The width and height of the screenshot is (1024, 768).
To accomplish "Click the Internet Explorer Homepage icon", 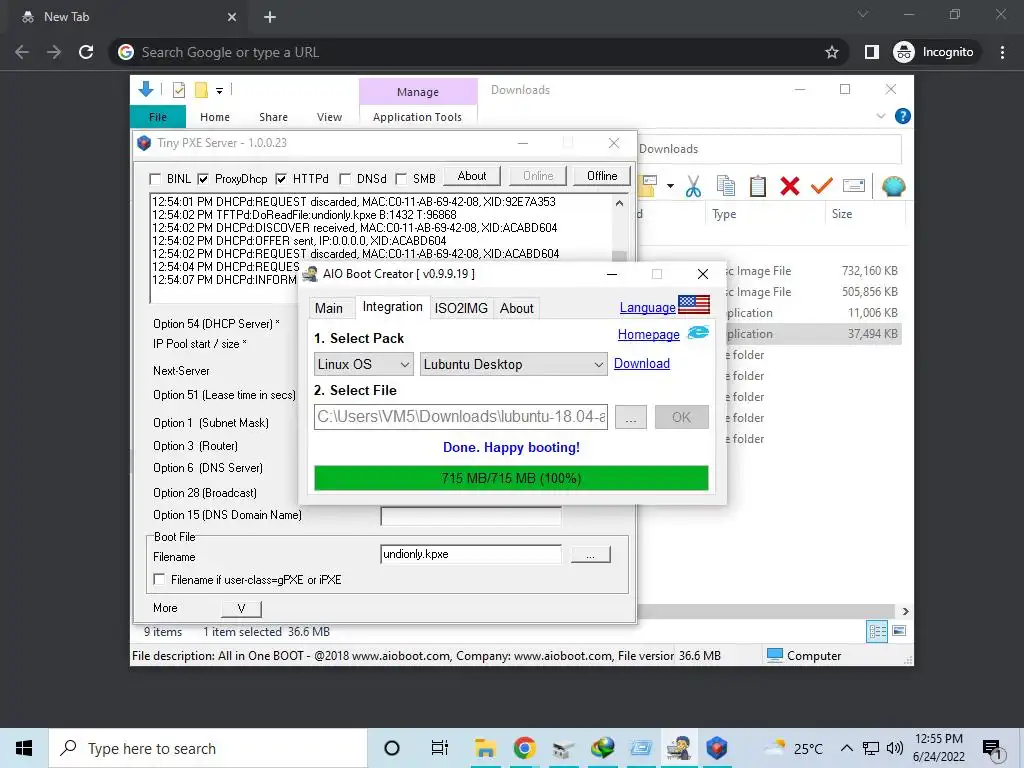I will 698,332.
